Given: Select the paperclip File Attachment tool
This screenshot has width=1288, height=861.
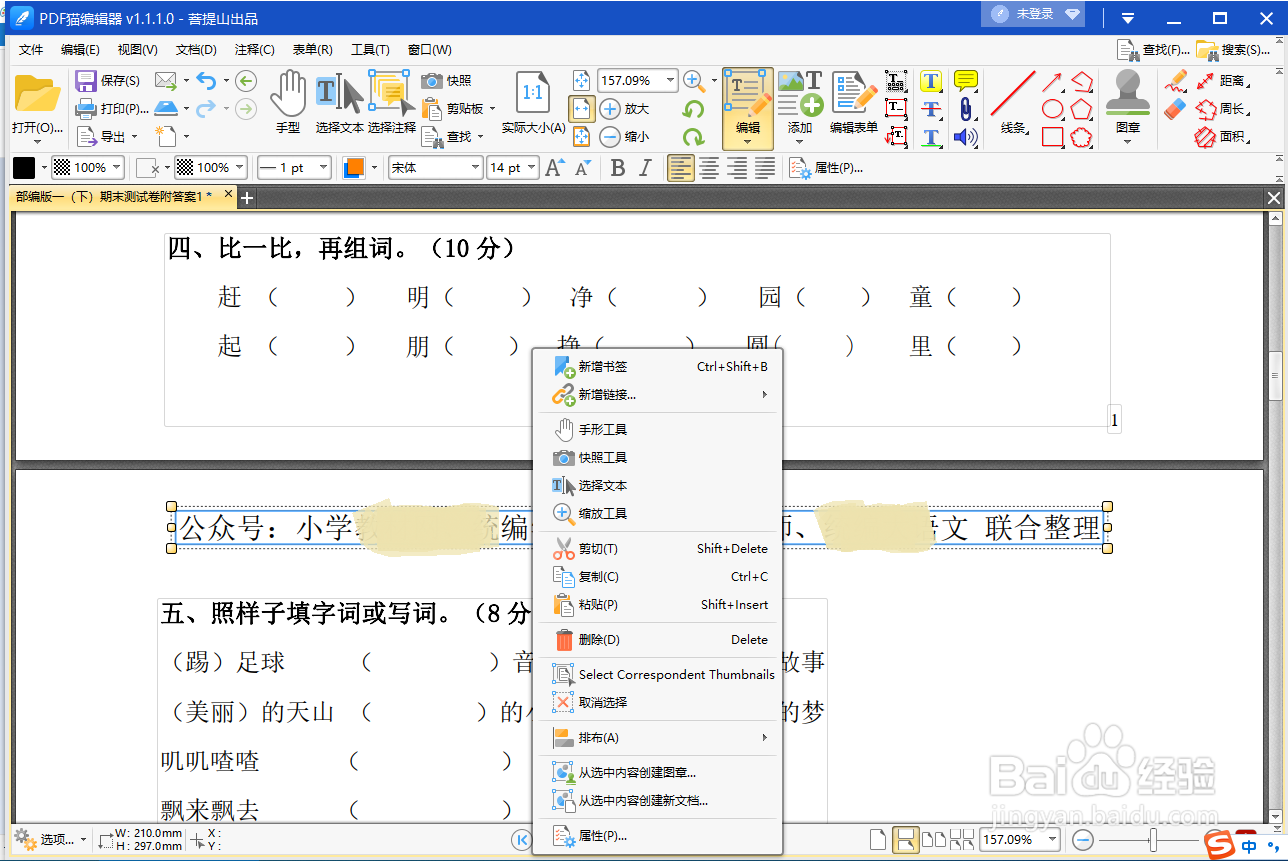Looking at the screenshot, I should [965, 109].
